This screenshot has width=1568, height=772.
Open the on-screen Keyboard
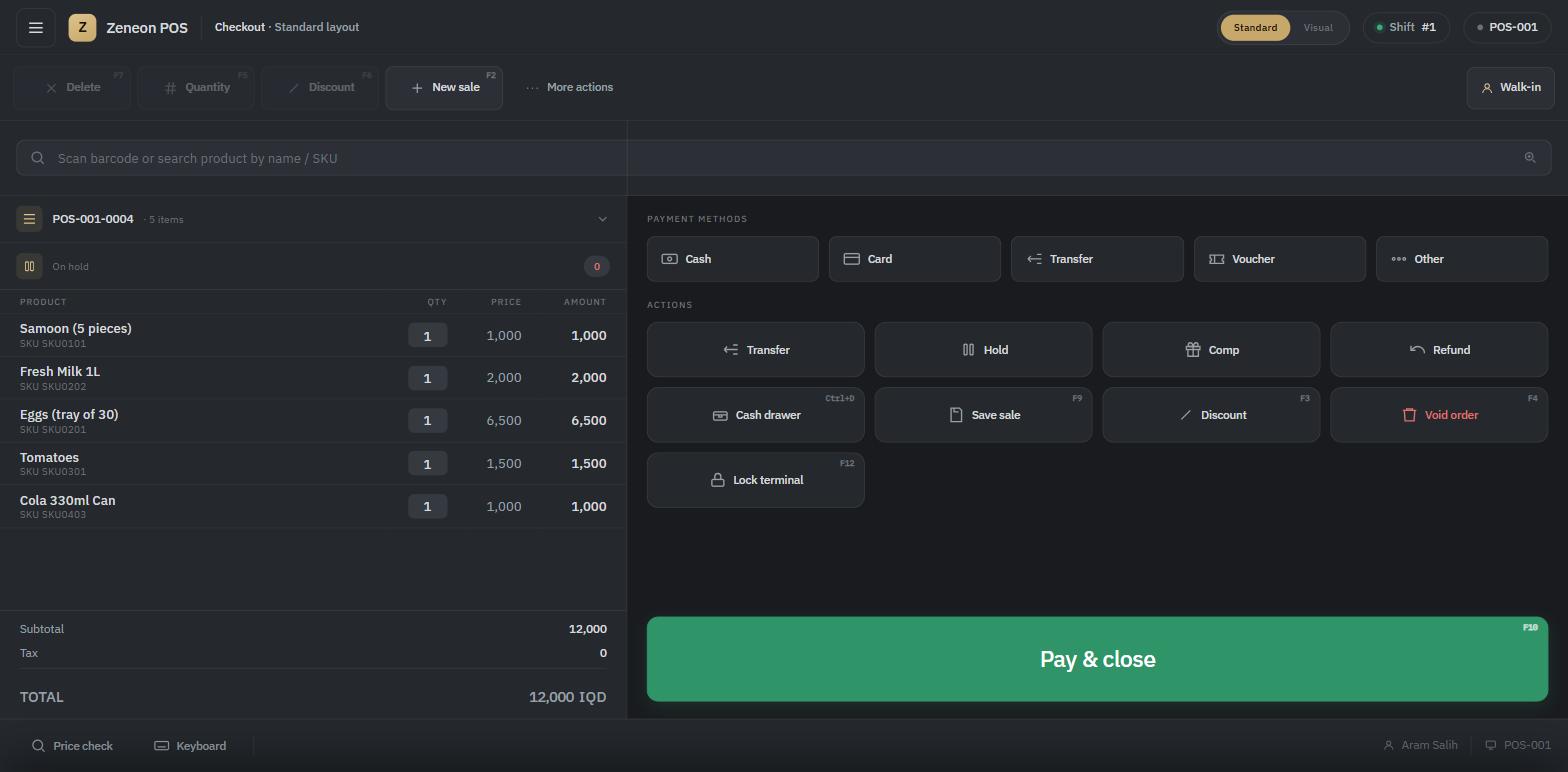(190, 746)
